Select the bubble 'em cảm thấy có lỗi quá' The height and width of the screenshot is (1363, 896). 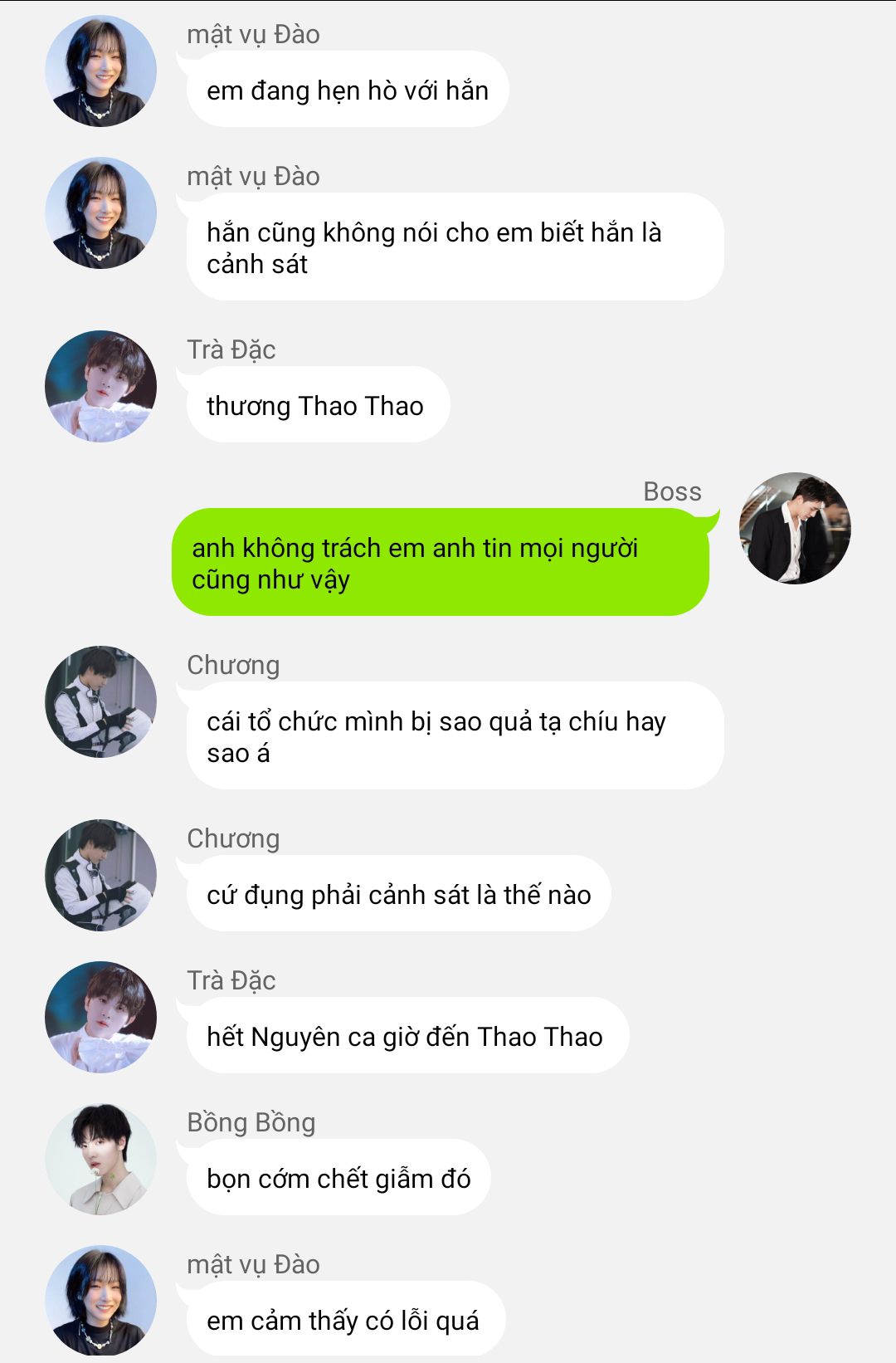click(345, 1320)
